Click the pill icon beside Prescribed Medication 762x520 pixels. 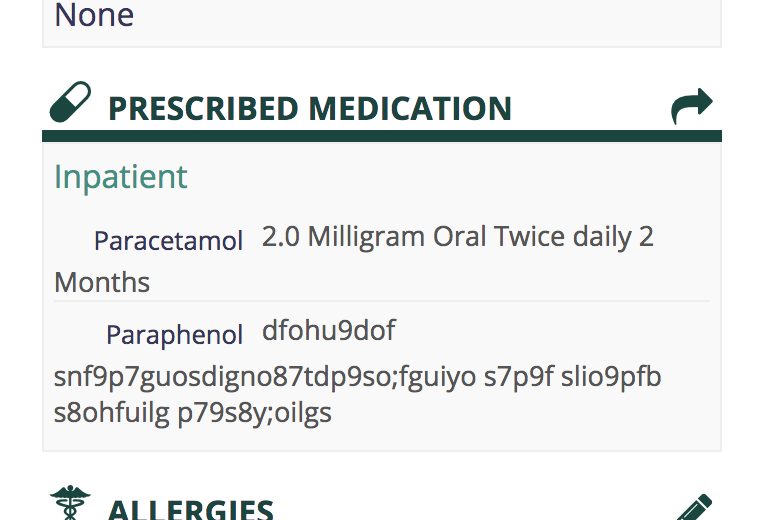pyautogui.click(x=70, y=102)
